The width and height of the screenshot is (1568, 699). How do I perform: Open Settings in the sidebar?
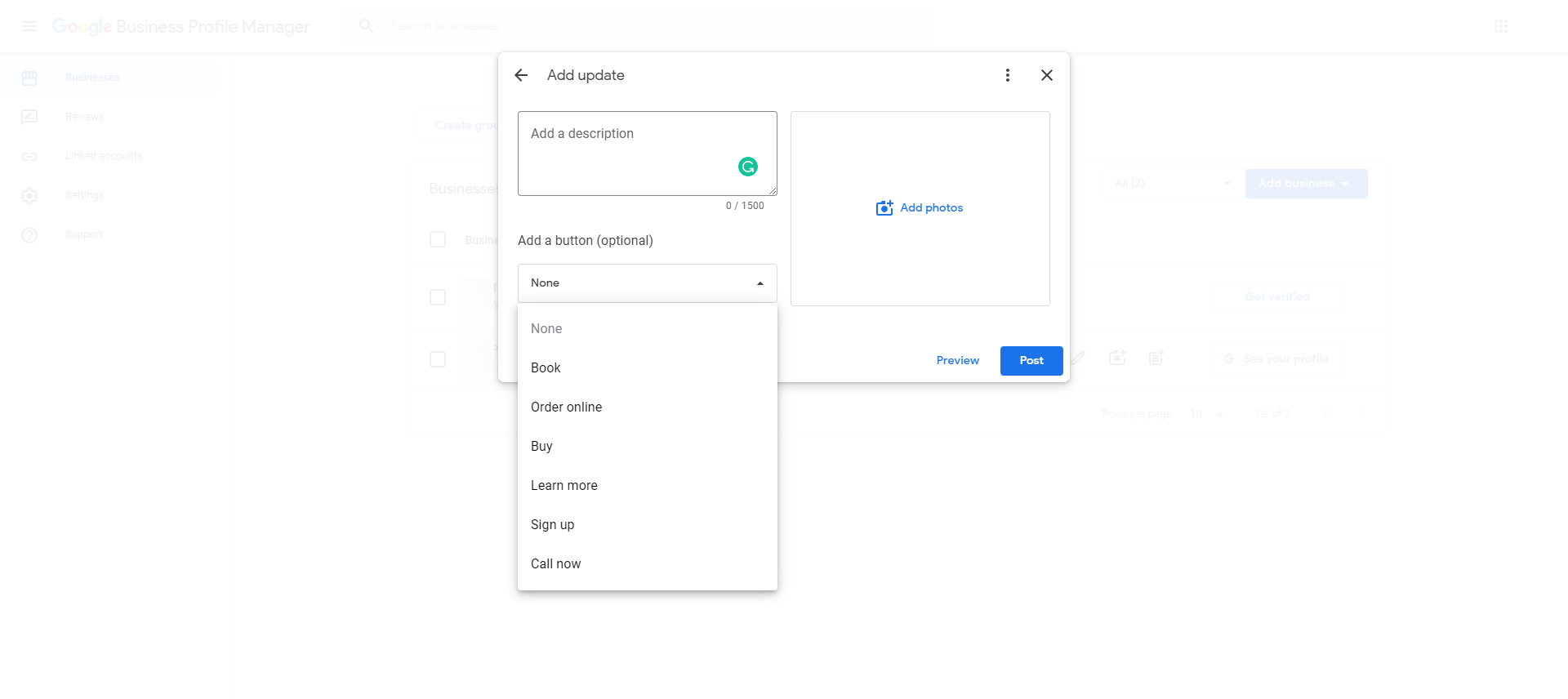84,195
